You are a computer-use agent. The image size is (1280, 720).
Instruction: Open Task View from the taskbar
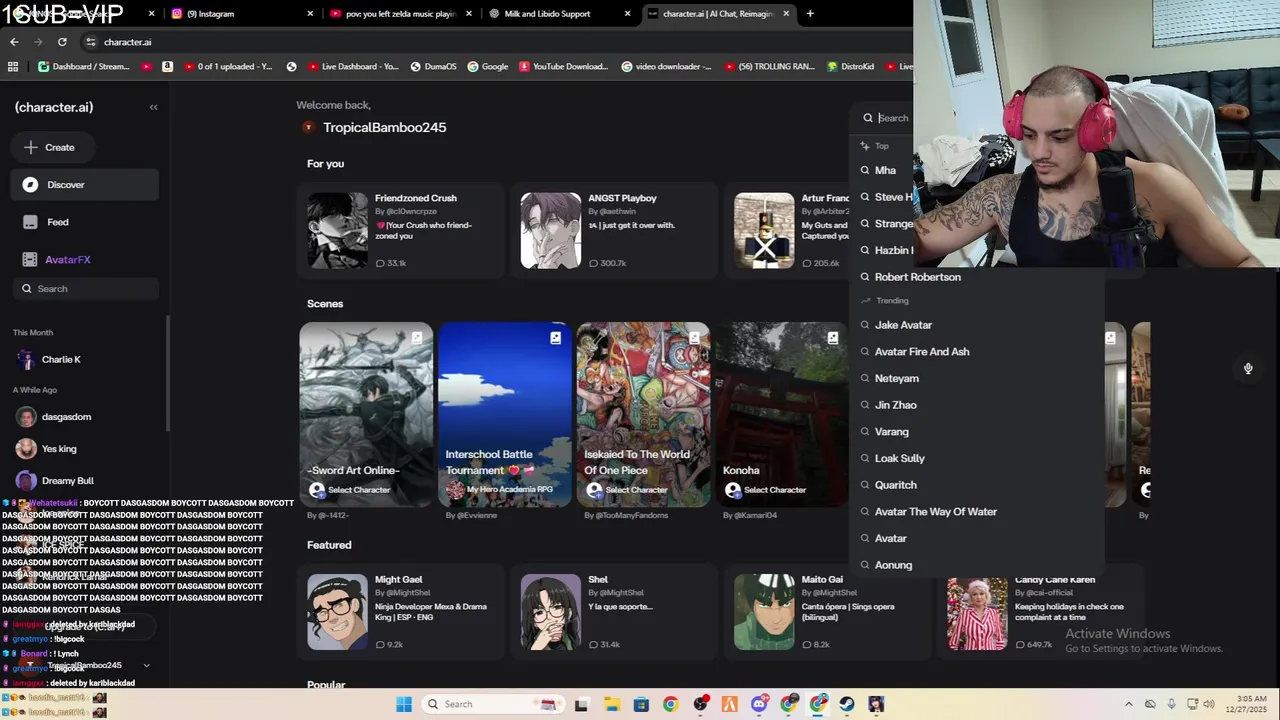pyautogui.click(x=581, y=704)
